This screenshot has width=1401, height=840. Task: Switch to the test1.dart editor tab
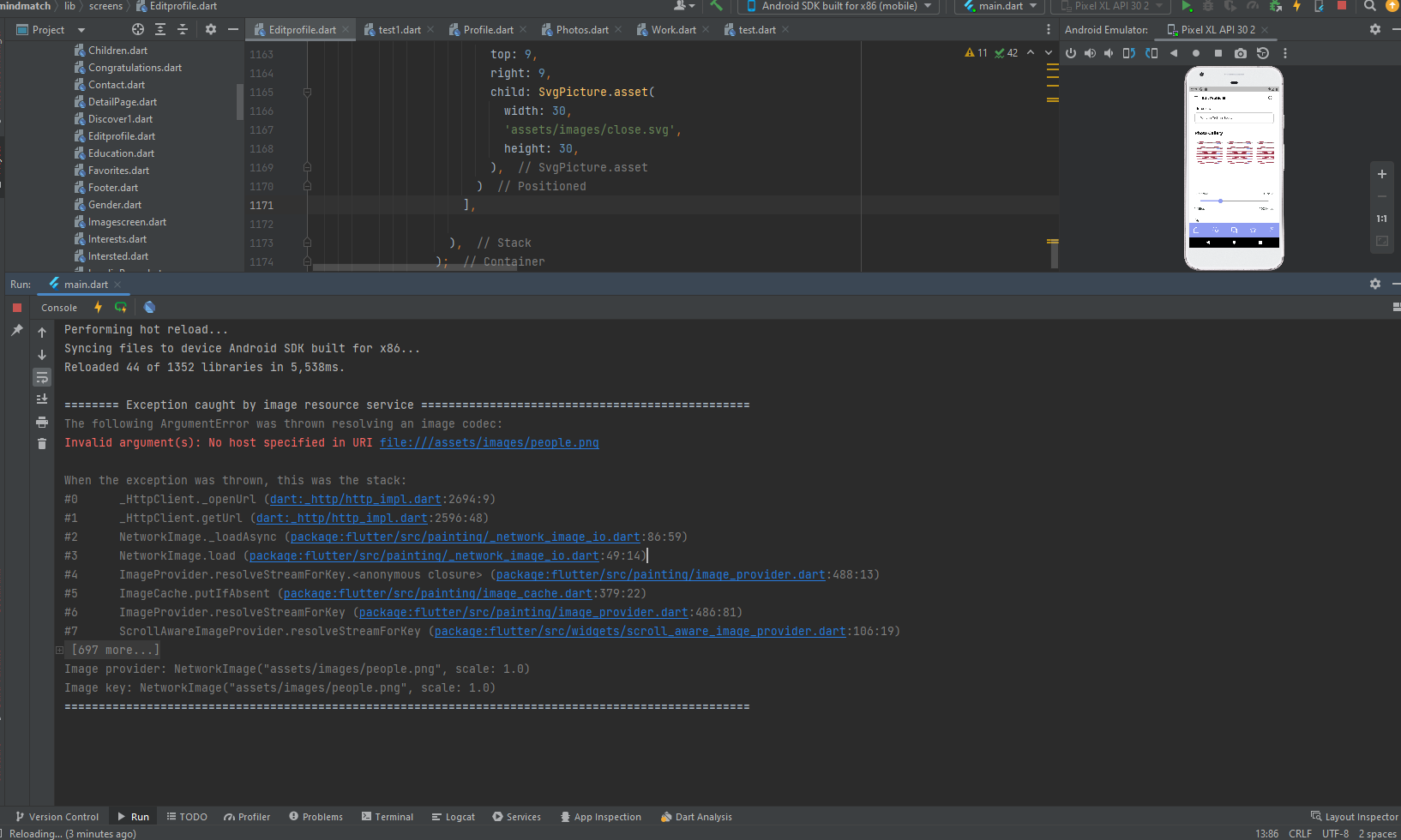click(x=399, y=29)
